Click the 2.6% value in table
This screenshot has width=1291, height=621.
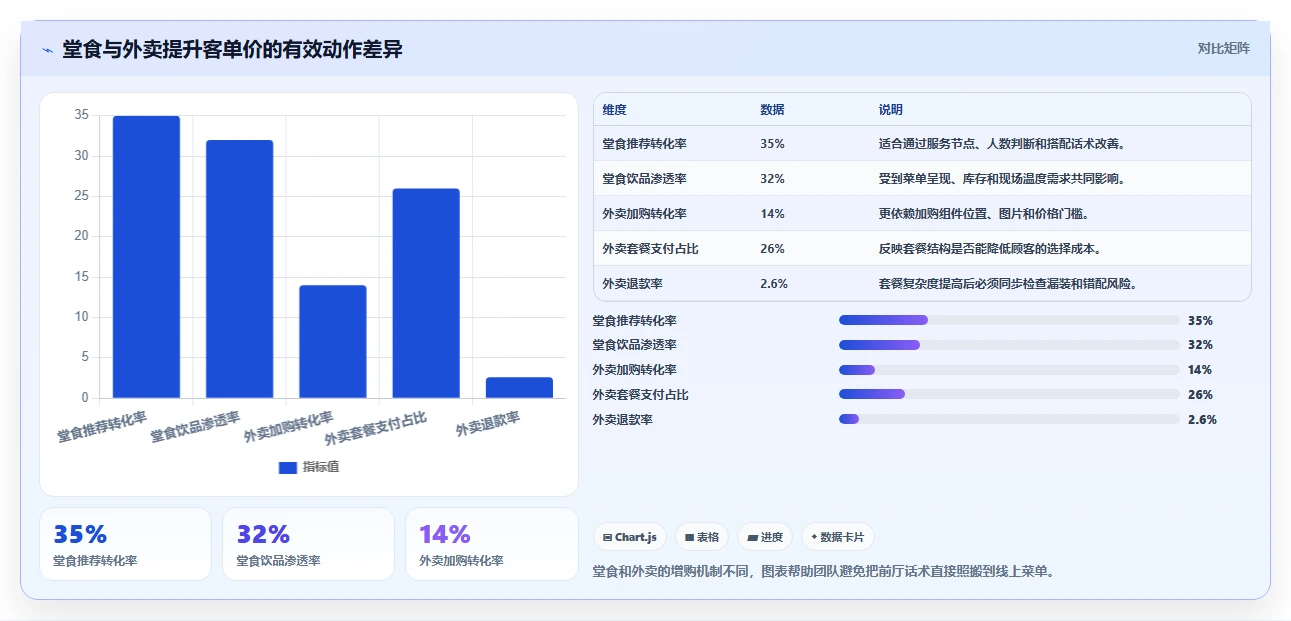[x=774, y=284]
